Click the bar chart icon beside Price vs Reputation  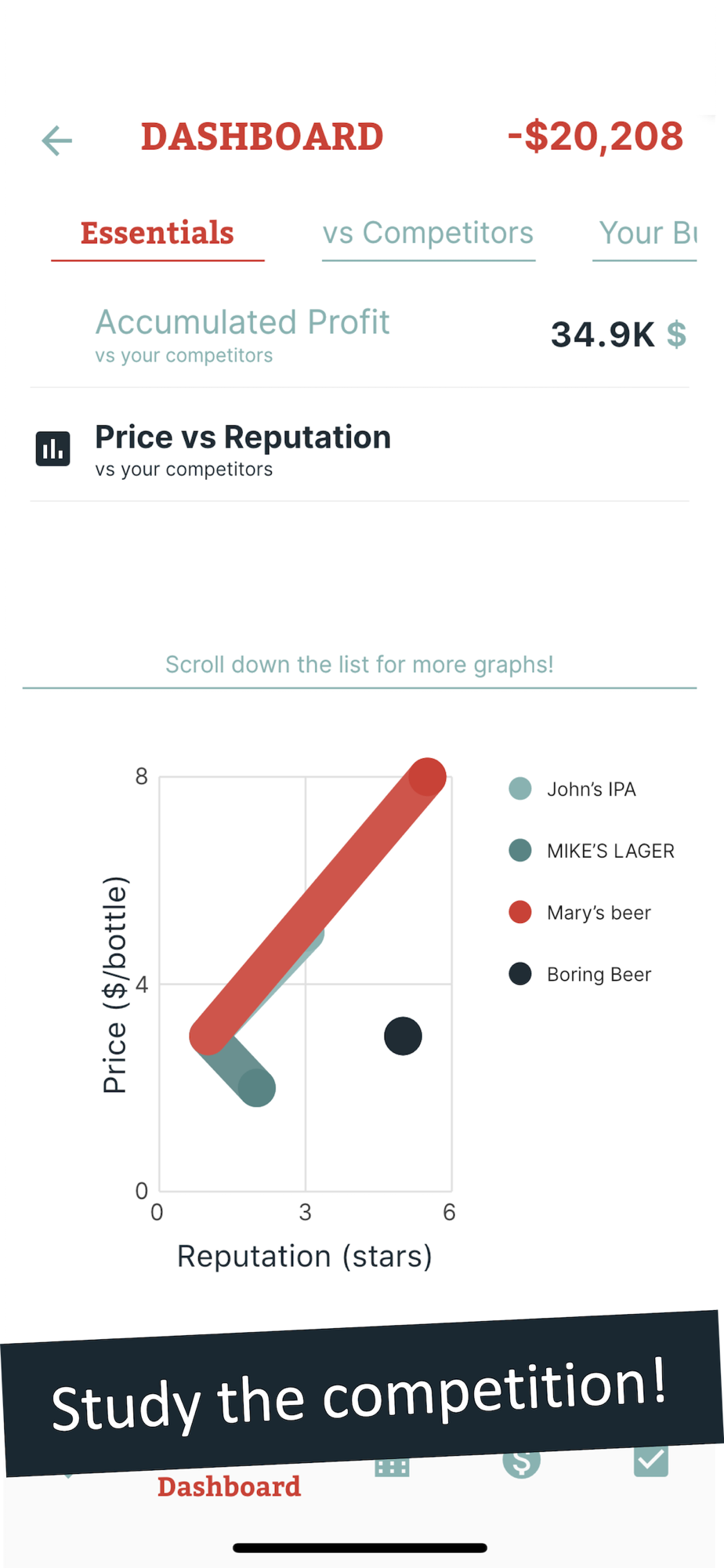coord(53,449)
